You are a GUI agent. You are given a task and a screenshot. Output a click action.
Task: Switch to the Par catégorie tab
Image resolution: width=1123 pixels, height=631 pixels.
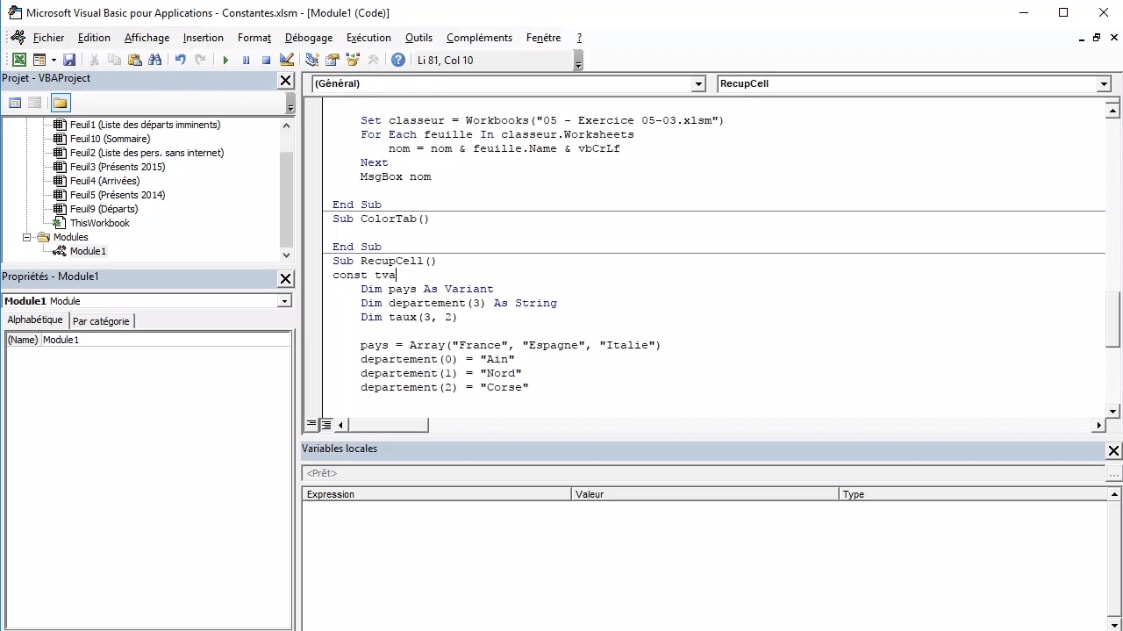pos(101,321)
